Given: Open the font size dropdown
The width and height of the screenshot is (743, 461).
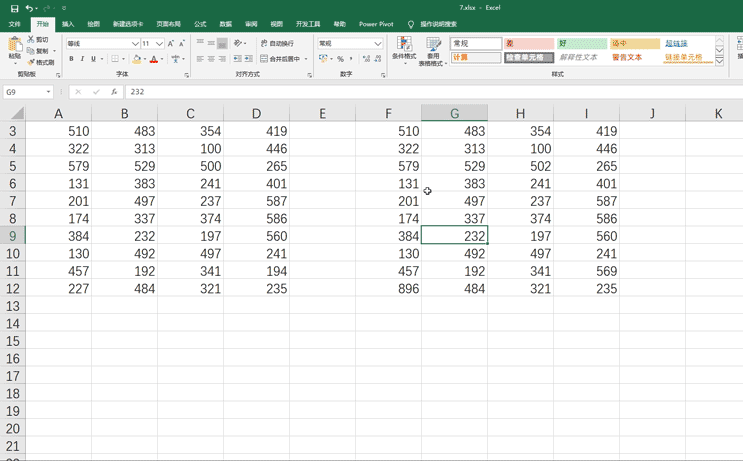Looking at the screenshot, I should coord(159,44).
